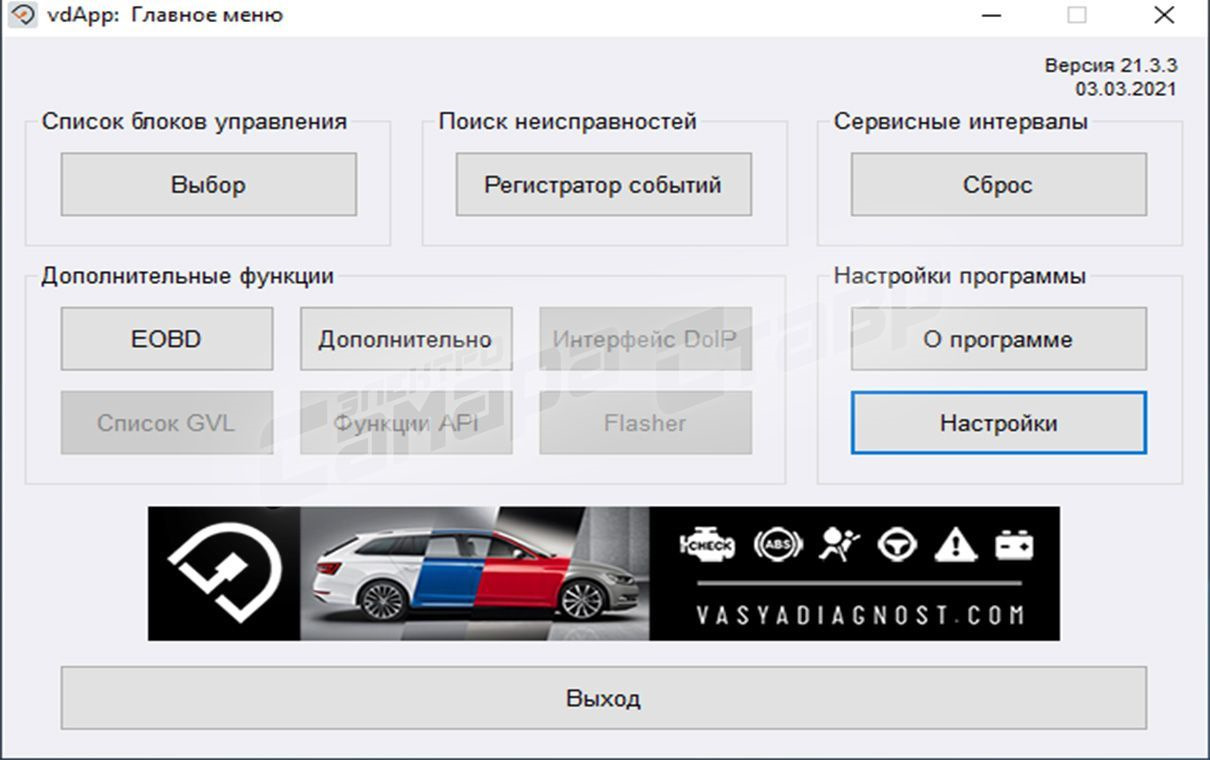The height and width of the screenshot is (760, 1210).
Task: Click the vdApp title bar icon
Action: point(24,15)
